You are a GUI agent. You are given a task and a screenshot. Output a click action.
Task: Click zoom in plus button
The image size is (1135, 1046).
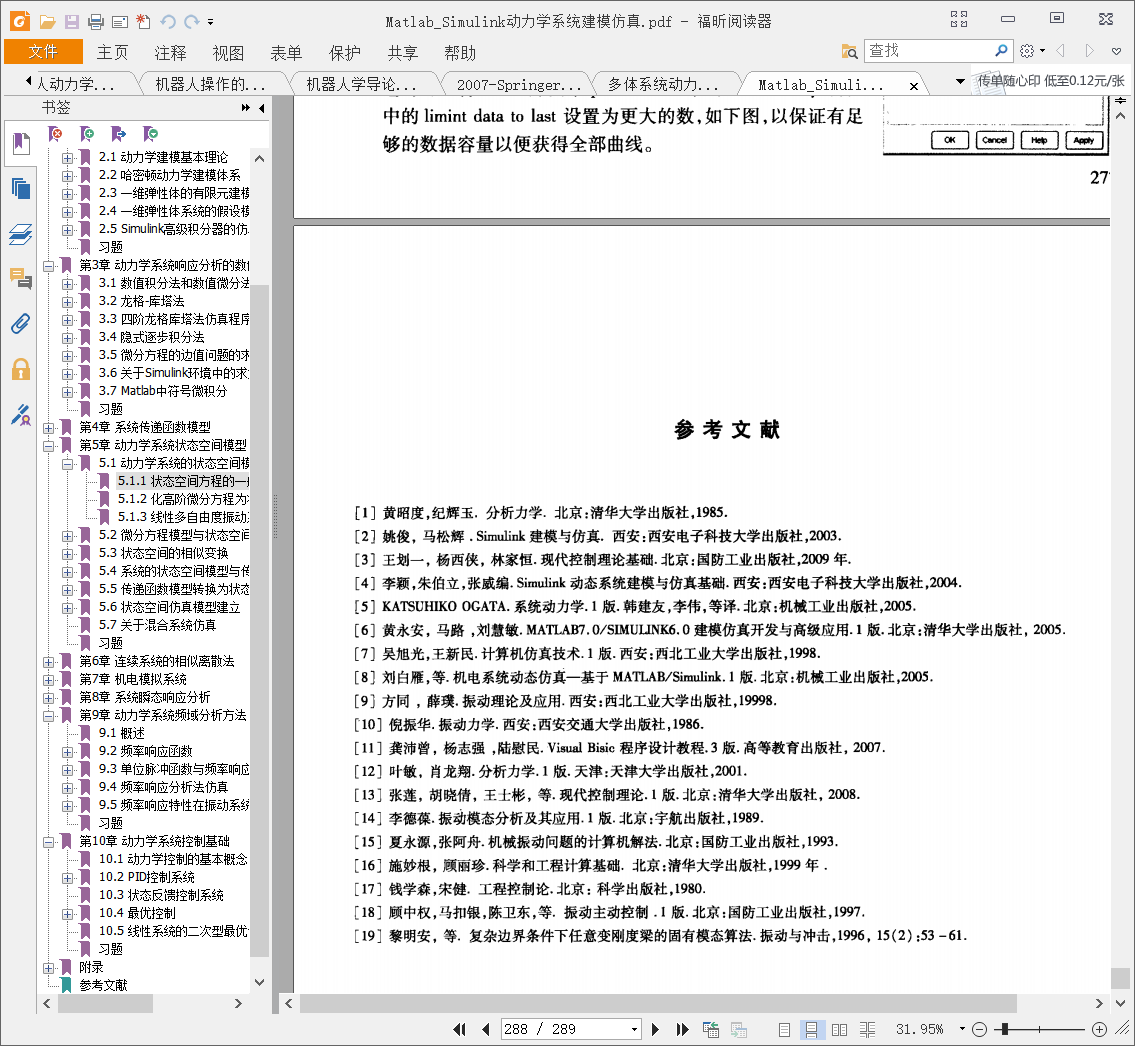[x=1099, y=1029]
